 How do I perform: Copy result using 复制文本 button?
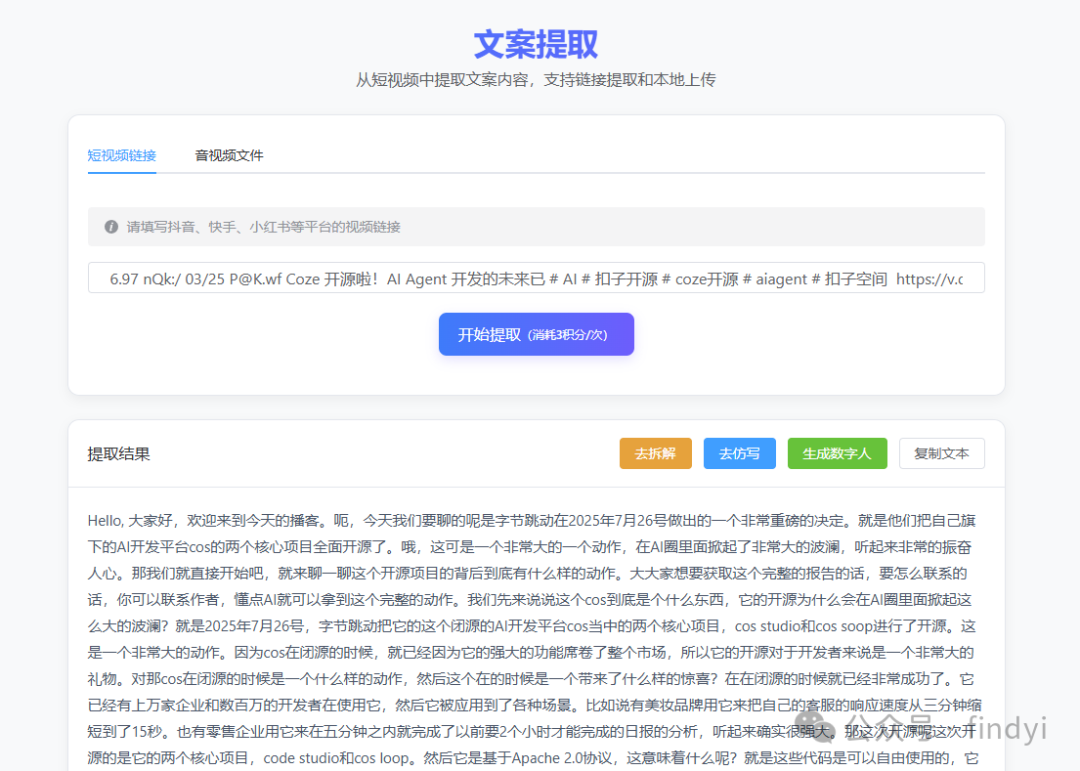point(942,453)
